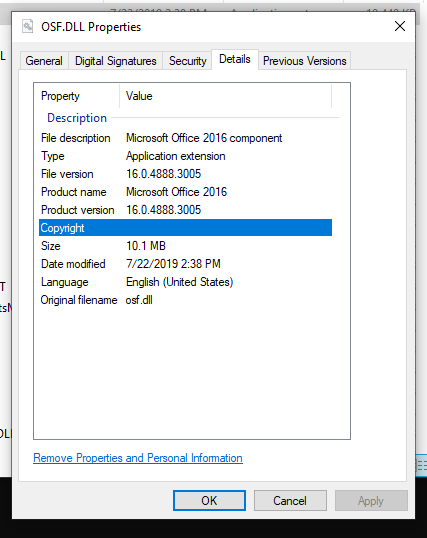Screen dimensions: 427x538
Task: Open Remove Properties and Personal Information link
Action: pos(138,458)
